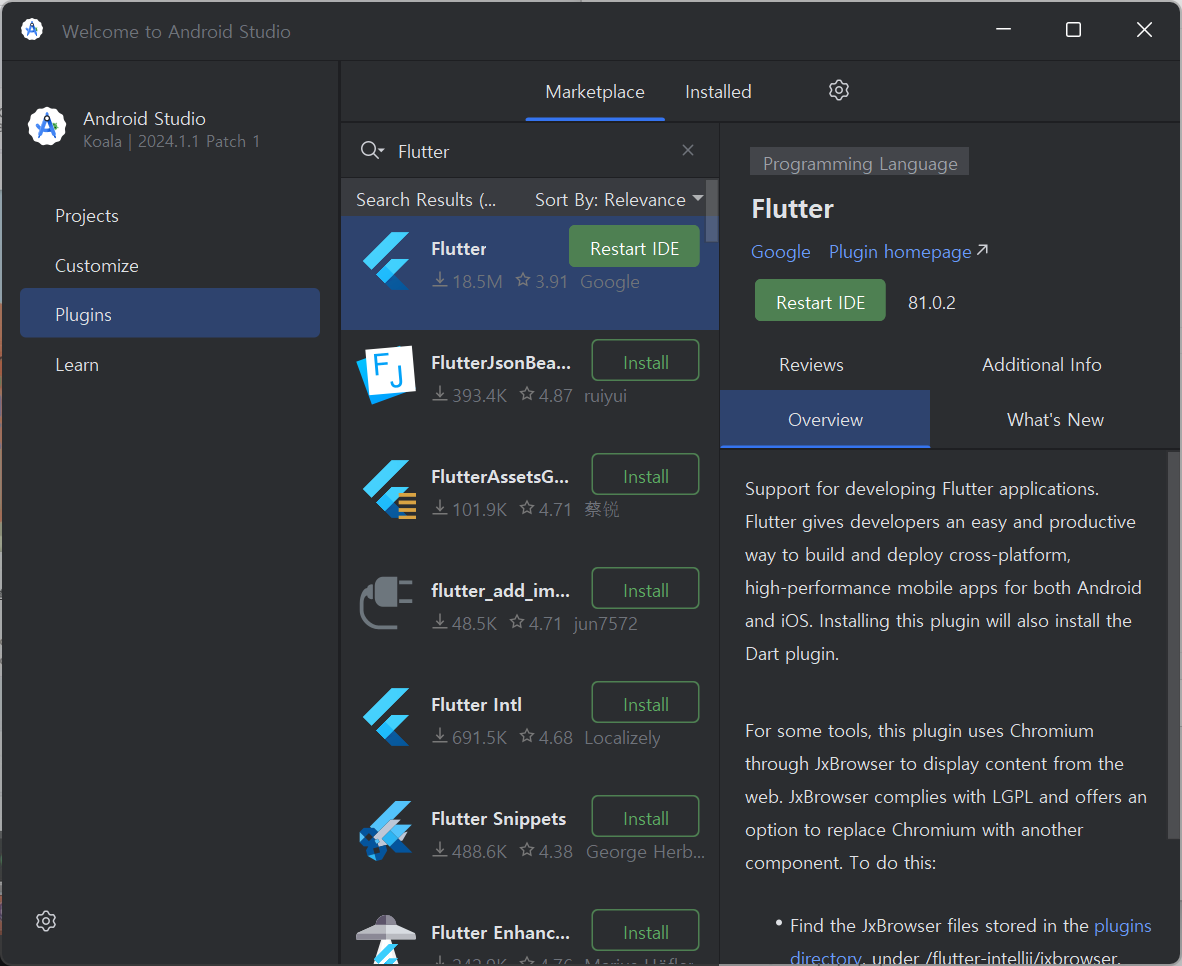Click the ruiyui vendor name
Viewport: 1182px width, 966px height.
pyautogui.click(x=605, y=395)
